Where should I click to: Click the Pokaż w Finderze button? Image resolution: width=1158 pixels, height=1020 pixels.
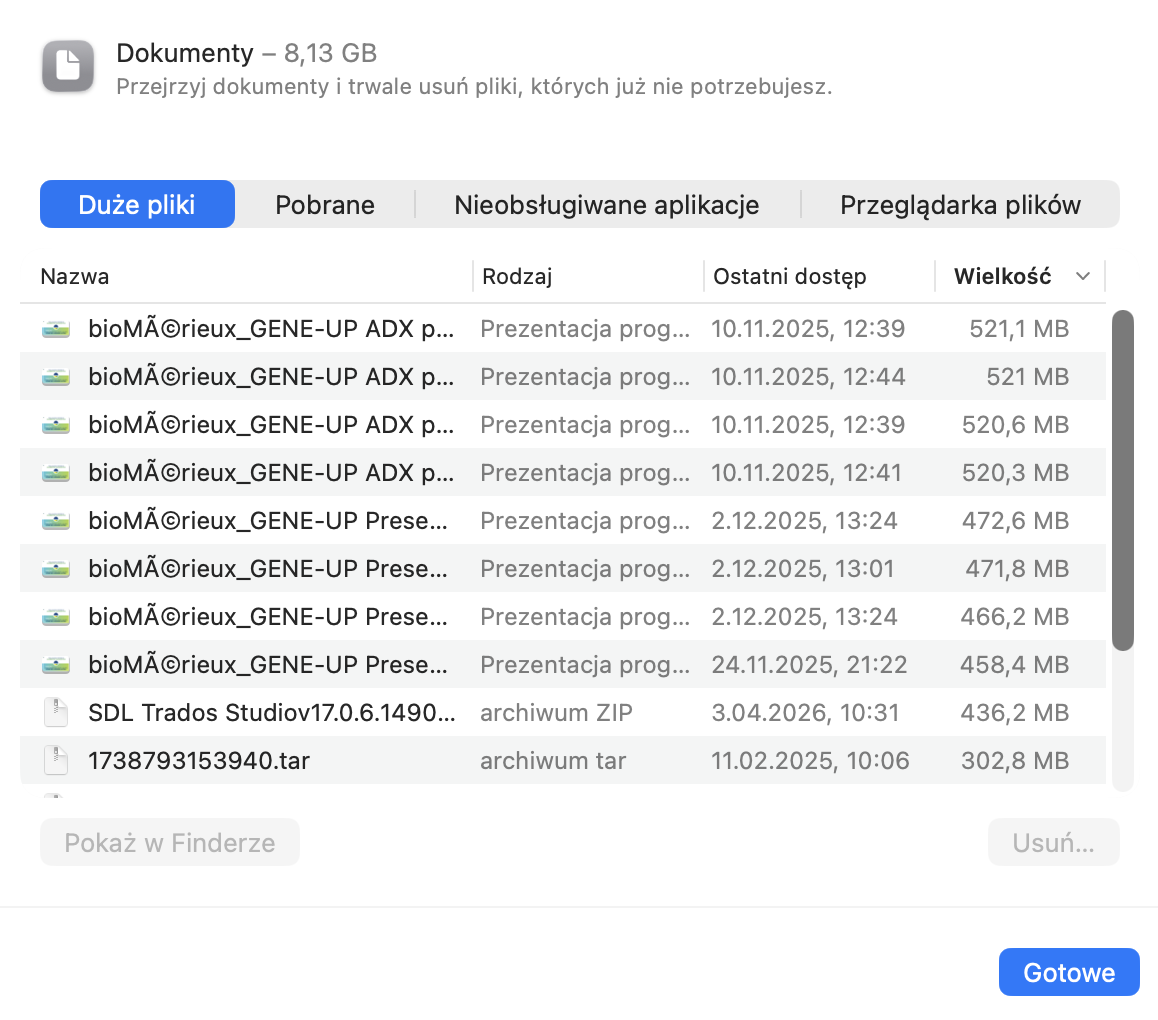(x=170, y=842)
